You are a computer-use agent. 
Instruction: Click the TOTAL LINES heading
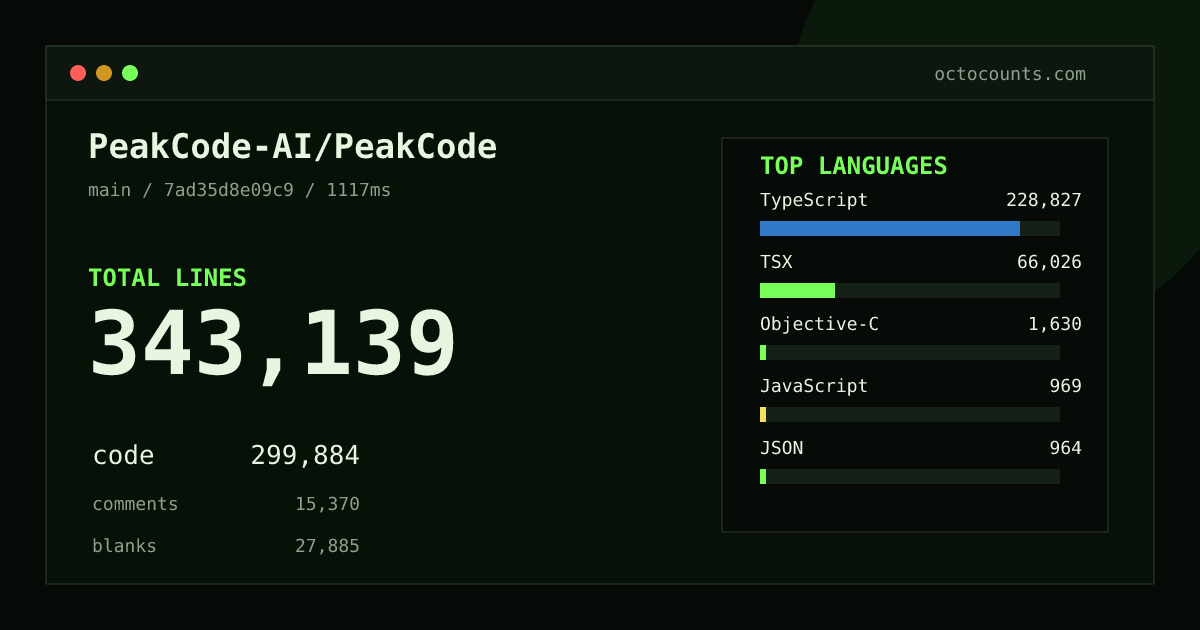pyautogui.click(x=167, y=278)
